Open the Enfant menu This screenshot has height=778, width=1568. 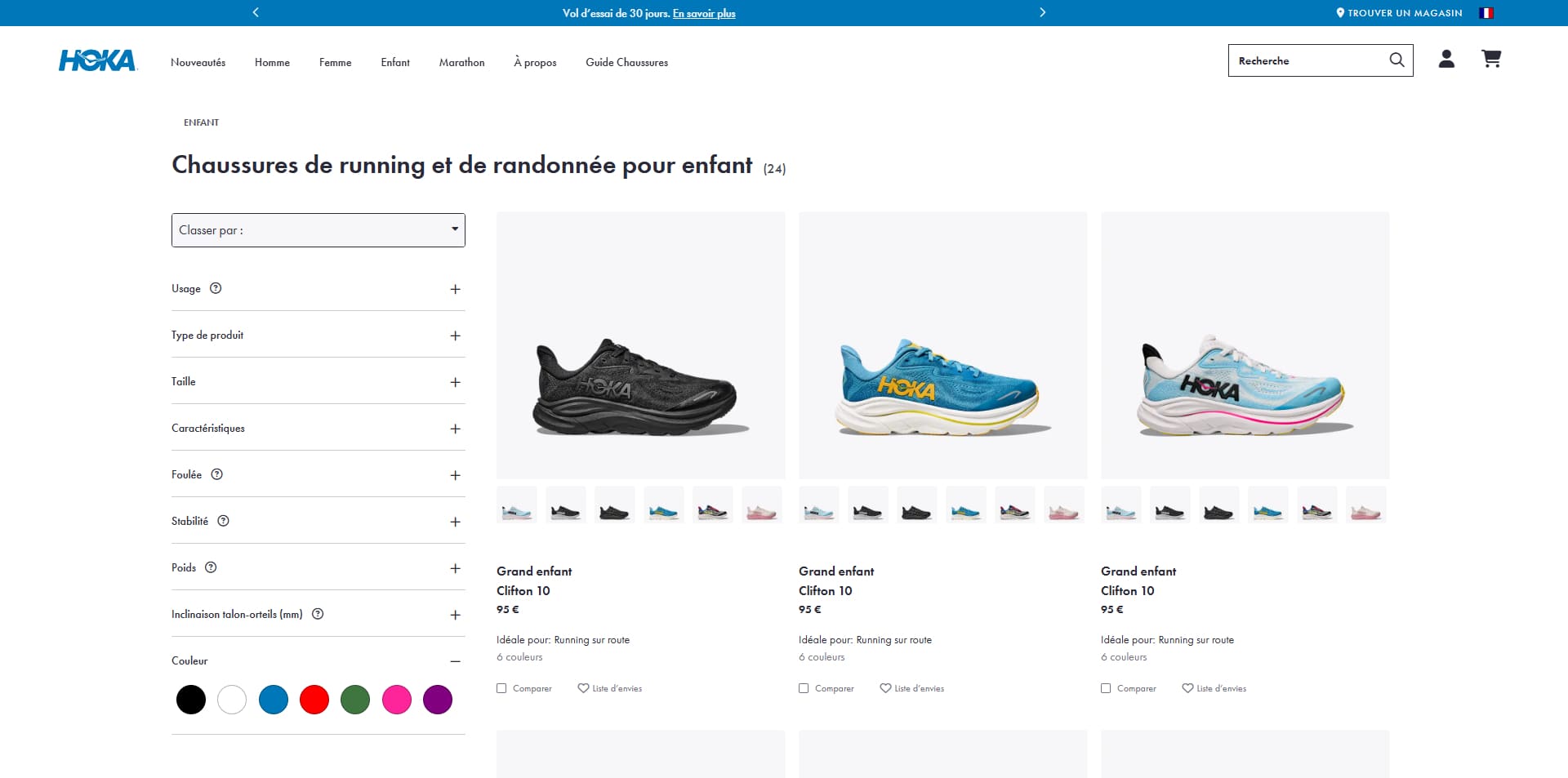[x=395, y=62]
